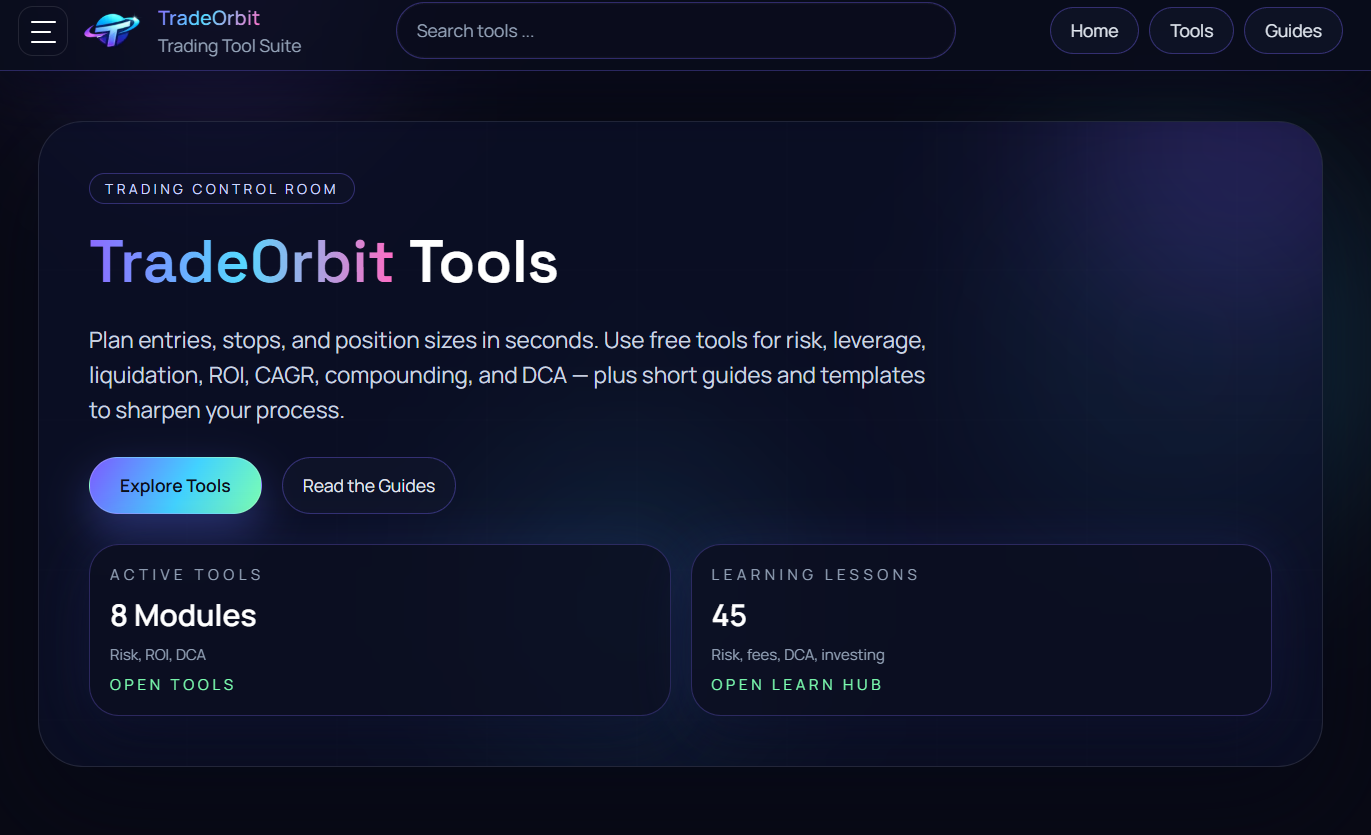Open Learn Hub from the Learning Lessons card

tap(797, 684)
